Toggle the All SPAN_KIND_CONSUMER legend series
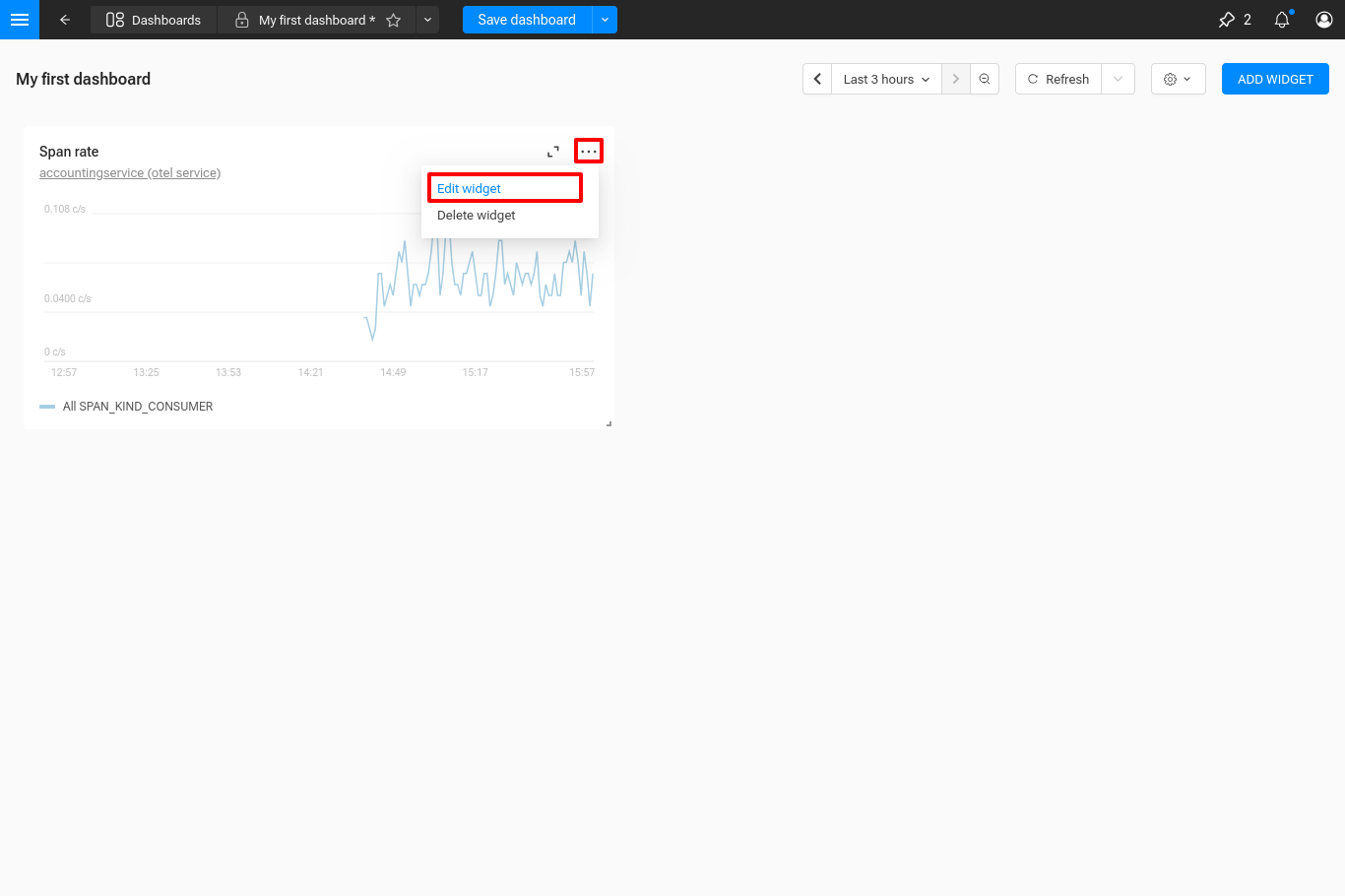Viewport: 1345px width, 896px height. click(x=138, y=407)
